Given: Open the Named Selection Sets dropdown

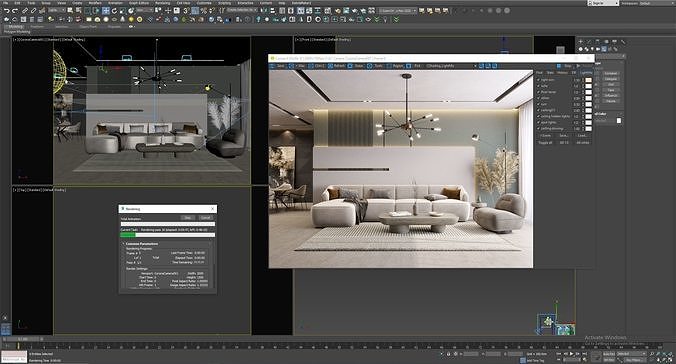Looking at the screenshot, I should pyautogui.click(x=241, y=10).
